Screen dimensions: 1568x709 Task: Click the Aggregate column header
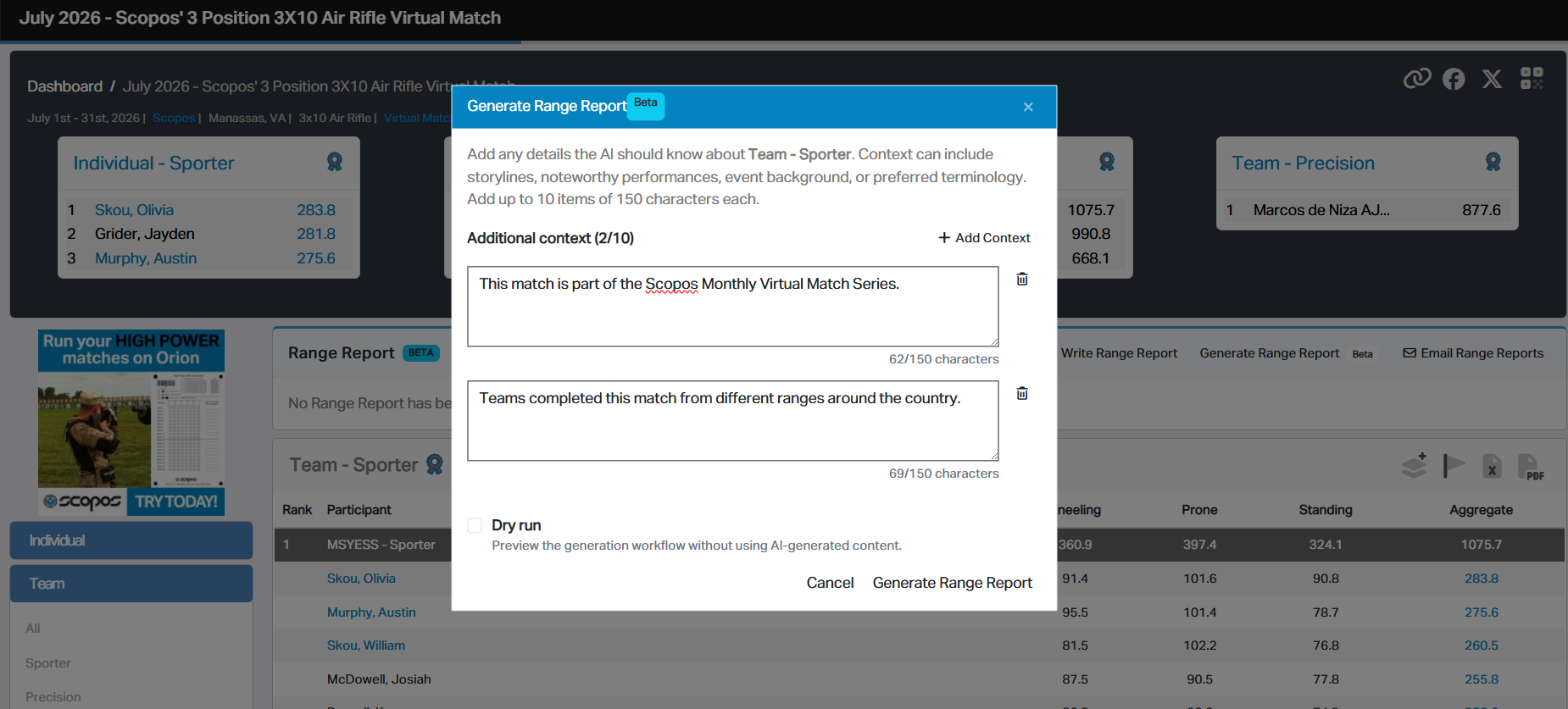click(1481, 510)
